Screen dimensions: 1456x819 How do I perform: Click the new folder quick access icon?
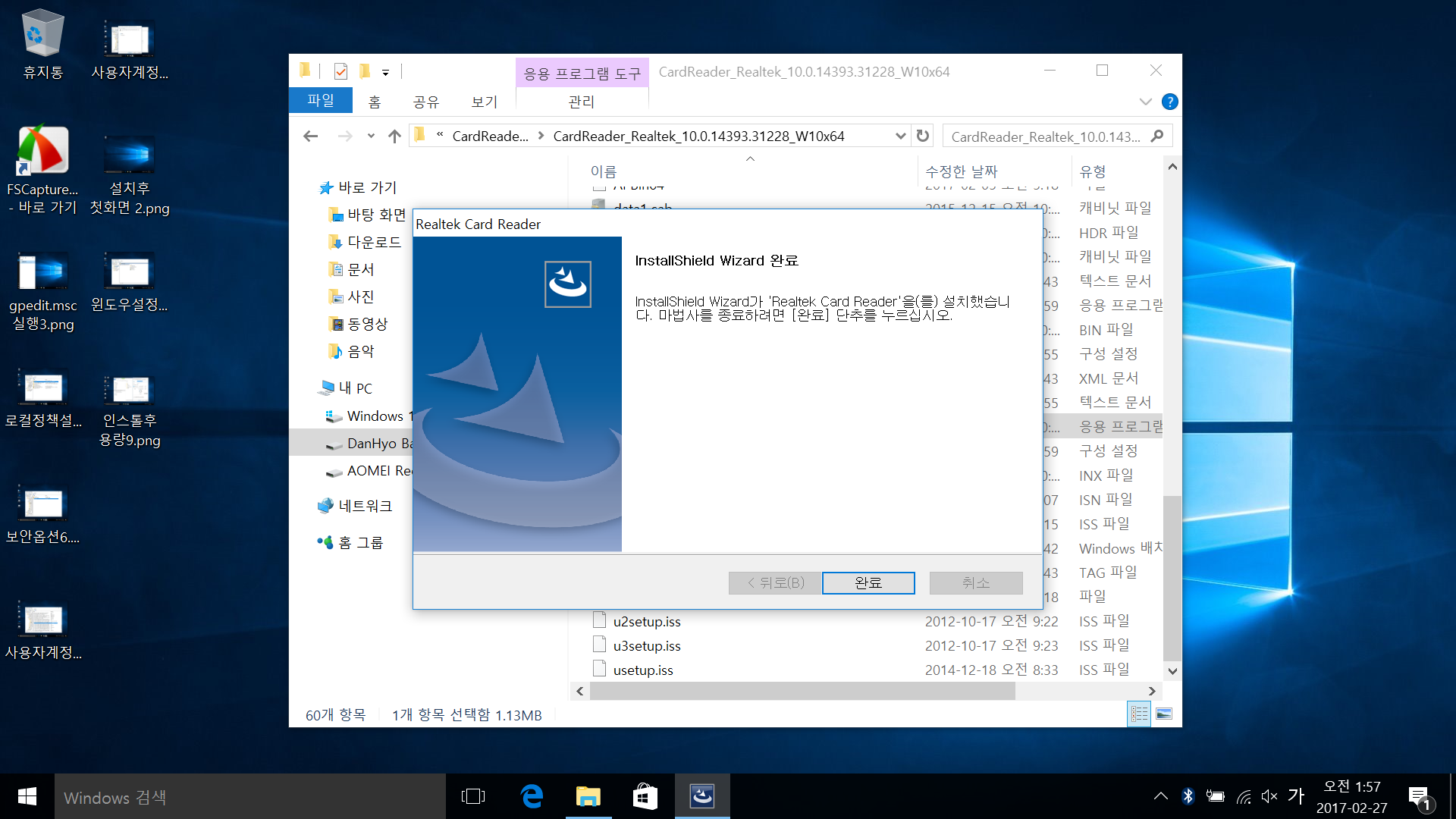pyautogui.click(x=365, y=71)
